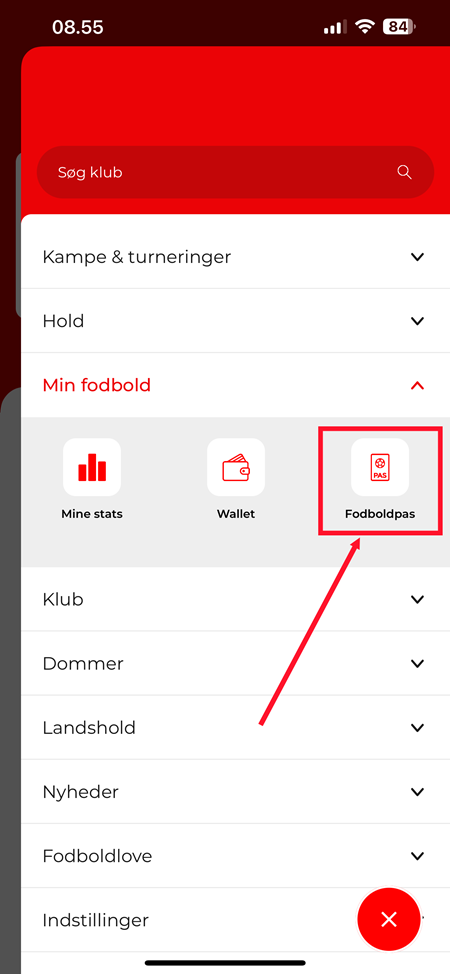
Task: Select the Fodboldlove menu entry
Action: (236, 856)
